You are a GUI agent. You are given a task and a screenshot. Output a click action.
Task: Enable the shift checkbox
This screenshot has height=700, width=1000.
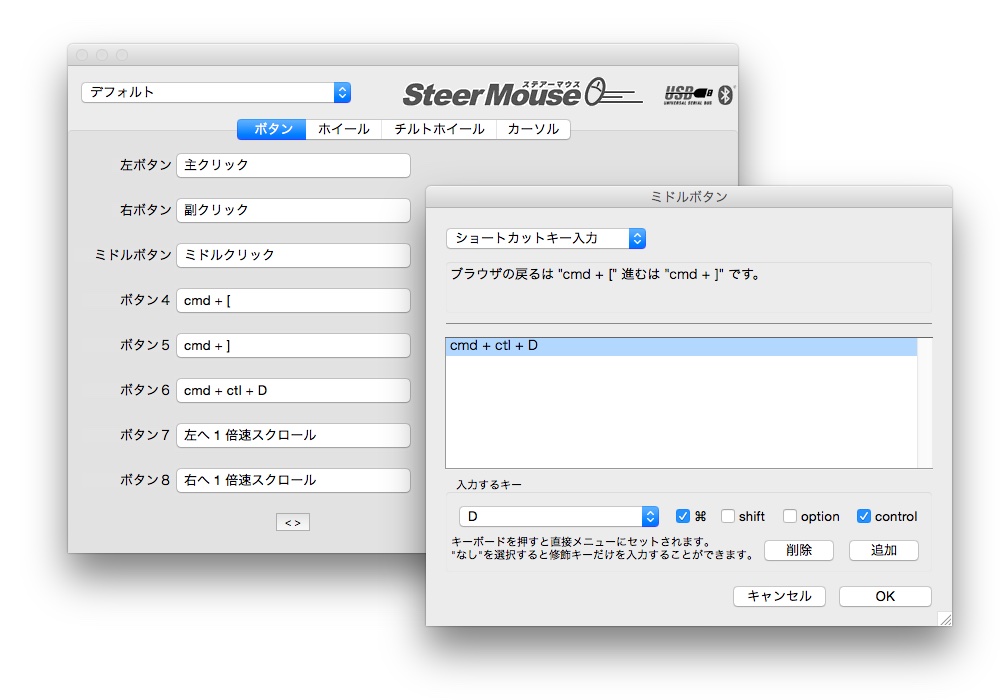coord(728,516)
